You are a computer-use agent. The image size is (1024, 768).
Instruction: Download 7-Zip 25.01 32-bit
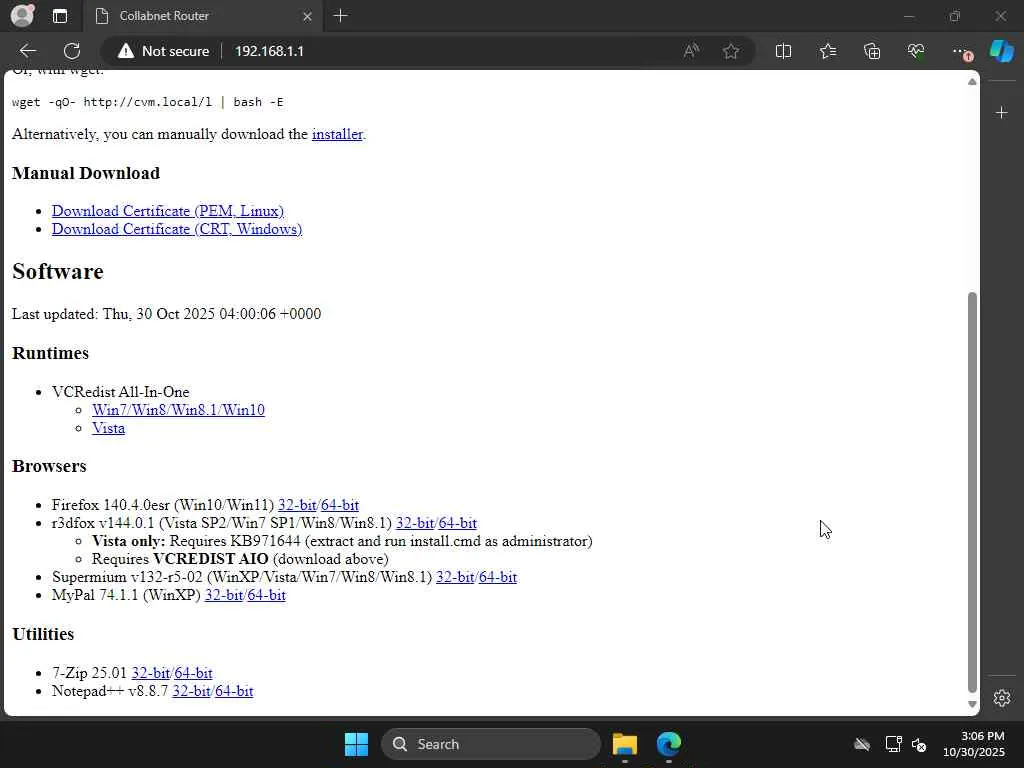[151, 673]
